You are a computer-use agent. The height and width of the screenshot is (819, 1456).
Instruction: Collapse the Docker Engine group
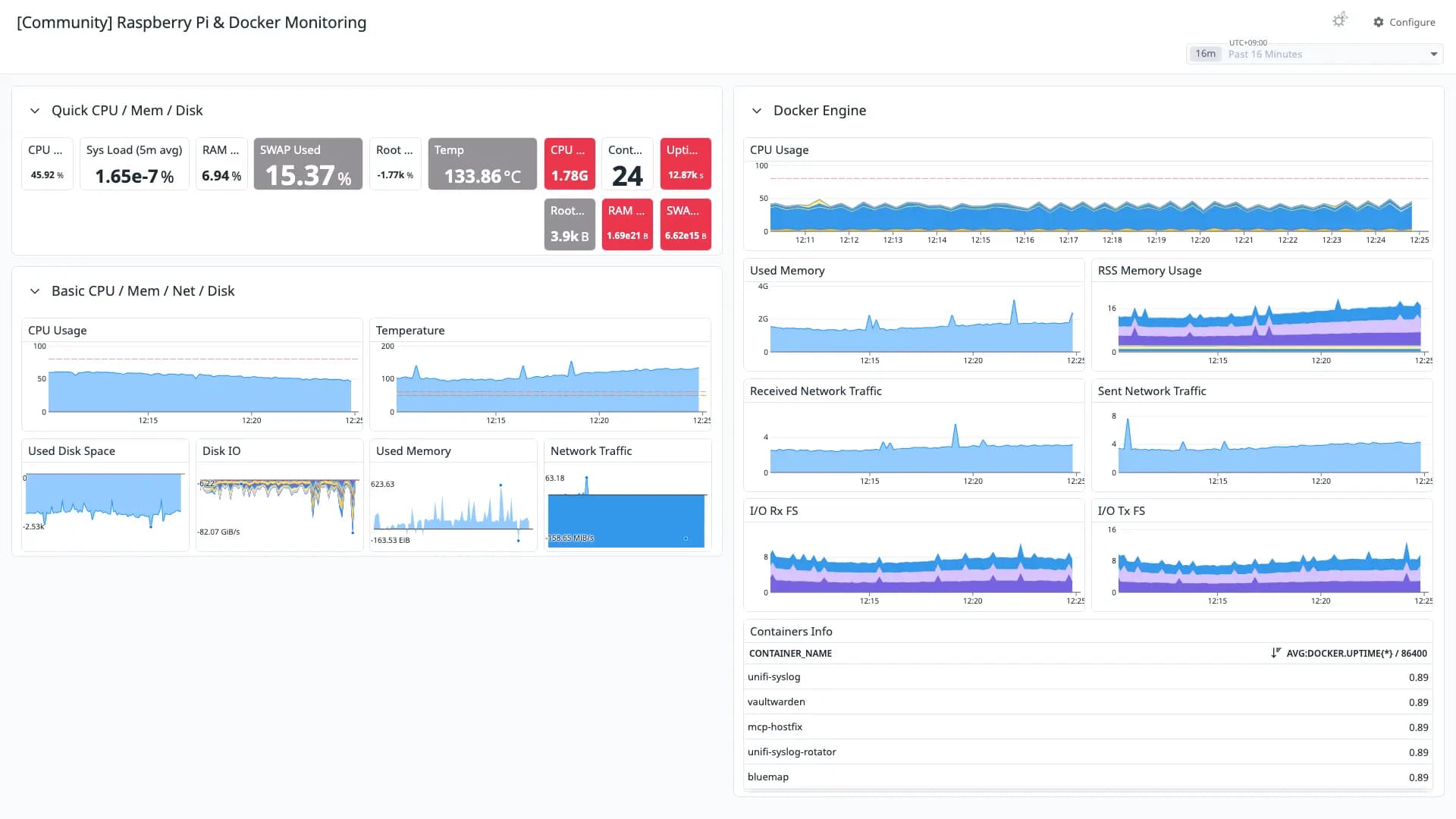tap(757, 111)
